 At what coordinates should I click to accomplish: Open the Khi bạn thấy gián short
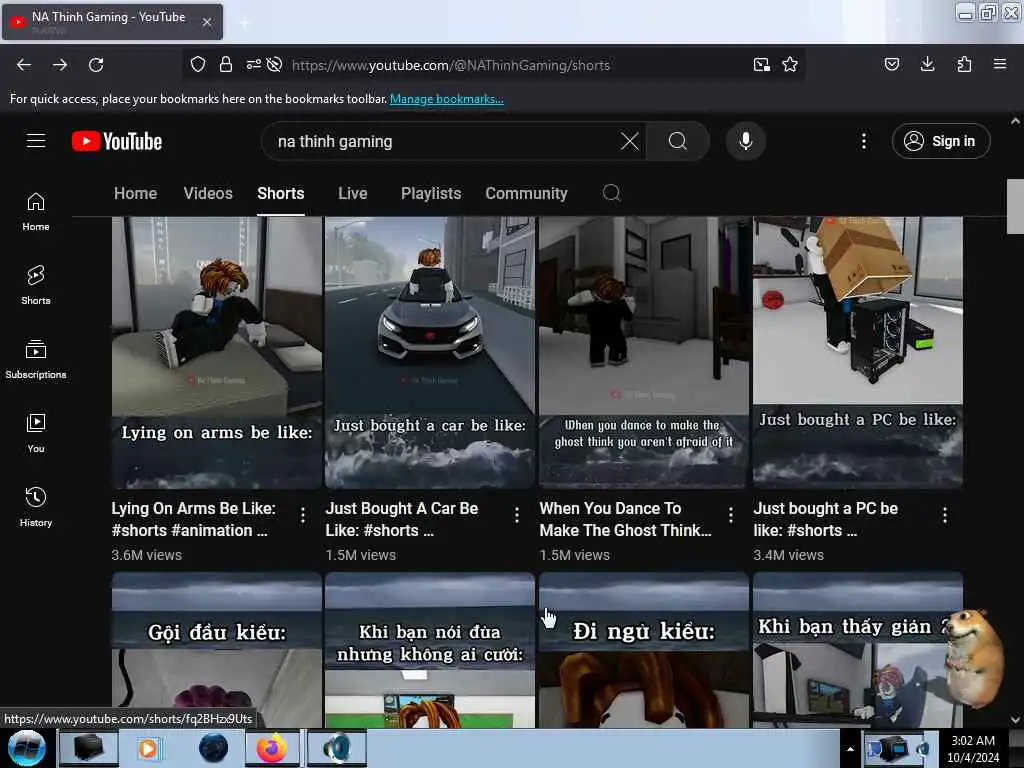857,650
